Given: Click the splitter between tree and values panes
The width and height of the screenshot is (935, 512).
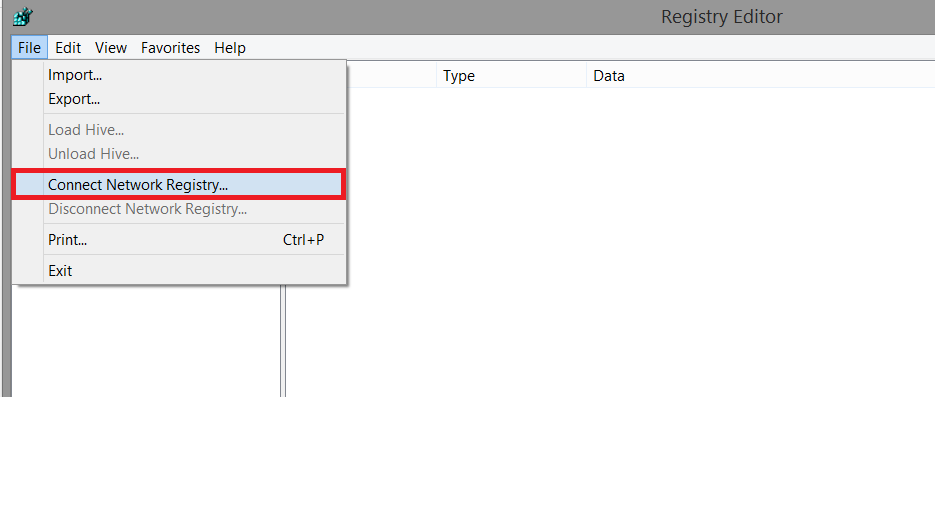Looking at the screenshot, I should pos(283,340).
